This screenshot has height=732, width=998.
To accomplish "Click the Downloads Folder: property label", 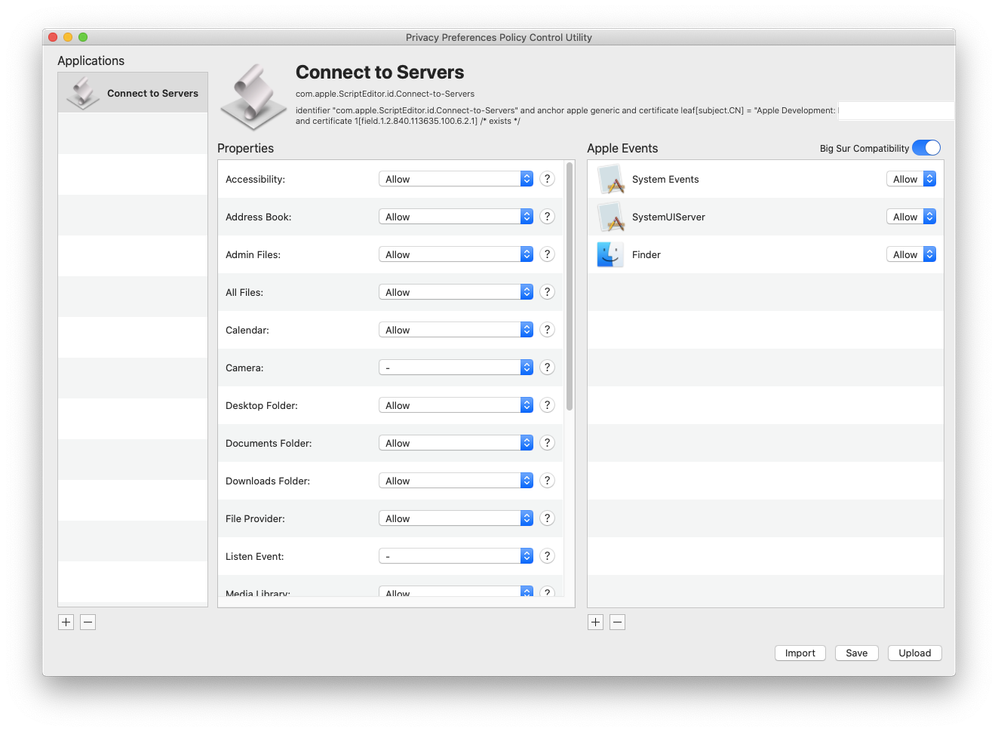I will 267,481.
